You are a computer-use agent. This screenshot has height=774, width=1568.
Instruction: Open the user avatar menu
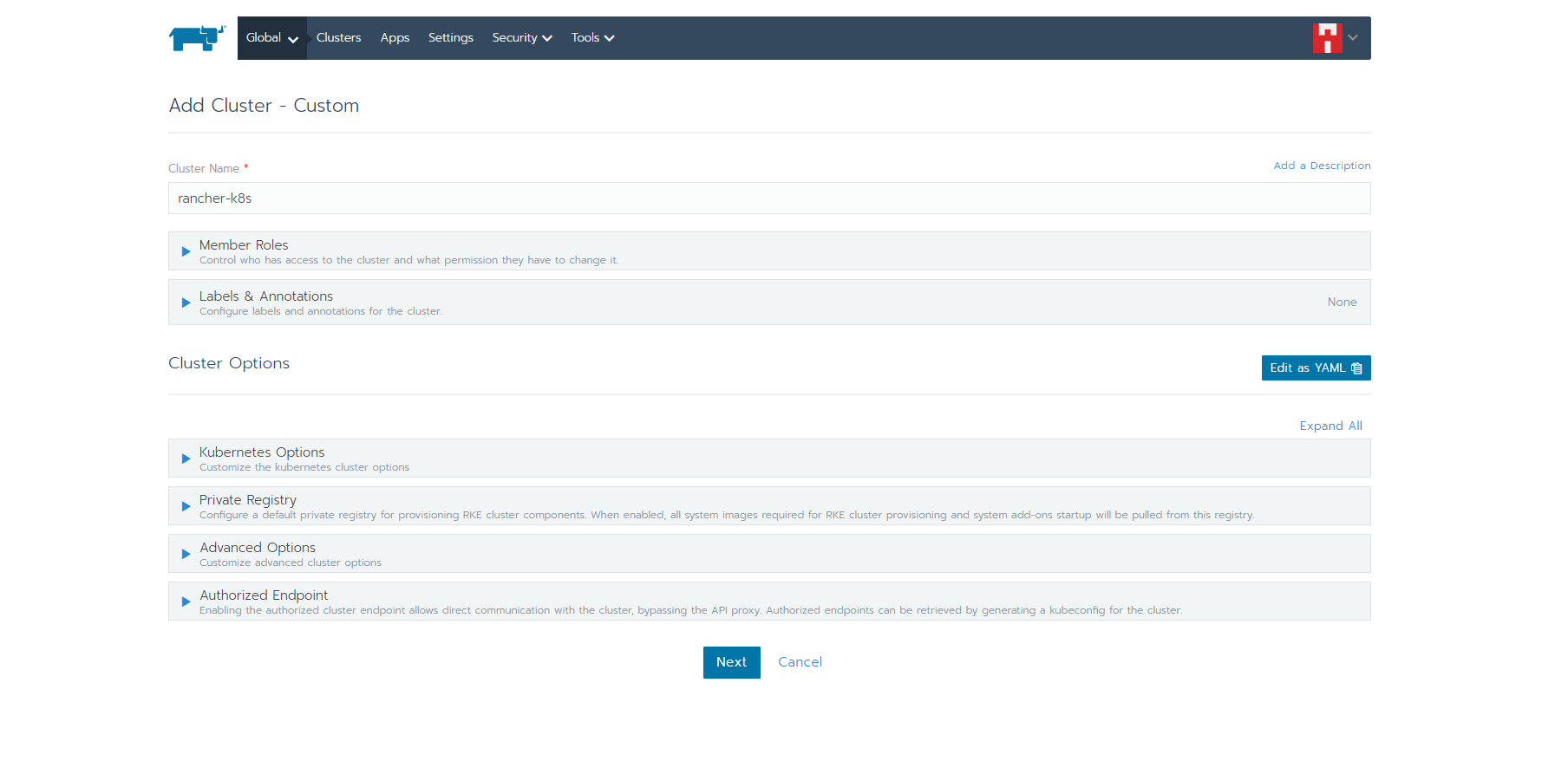(x=1327, y=38)
